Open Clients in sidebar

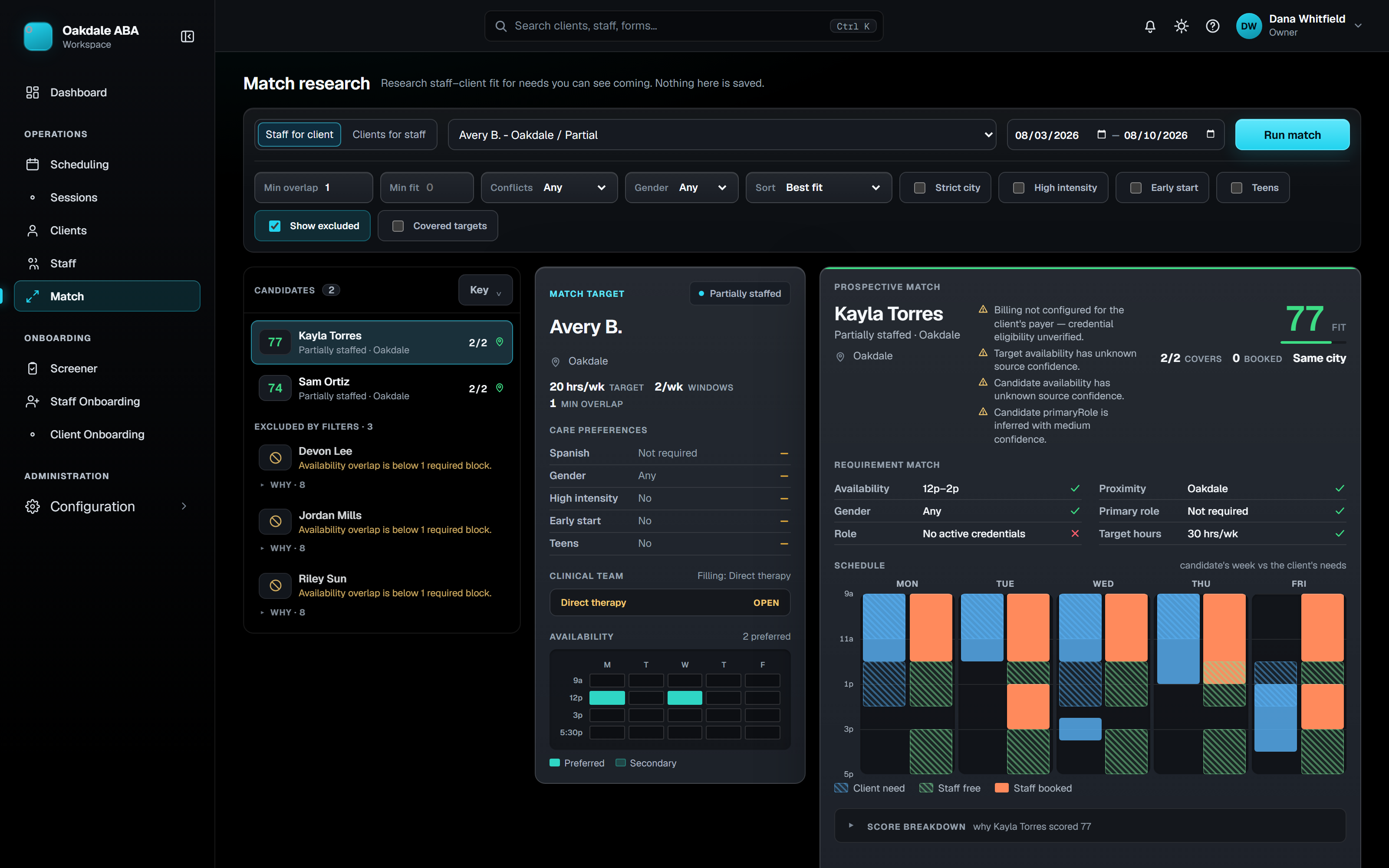tap(107, 231)
